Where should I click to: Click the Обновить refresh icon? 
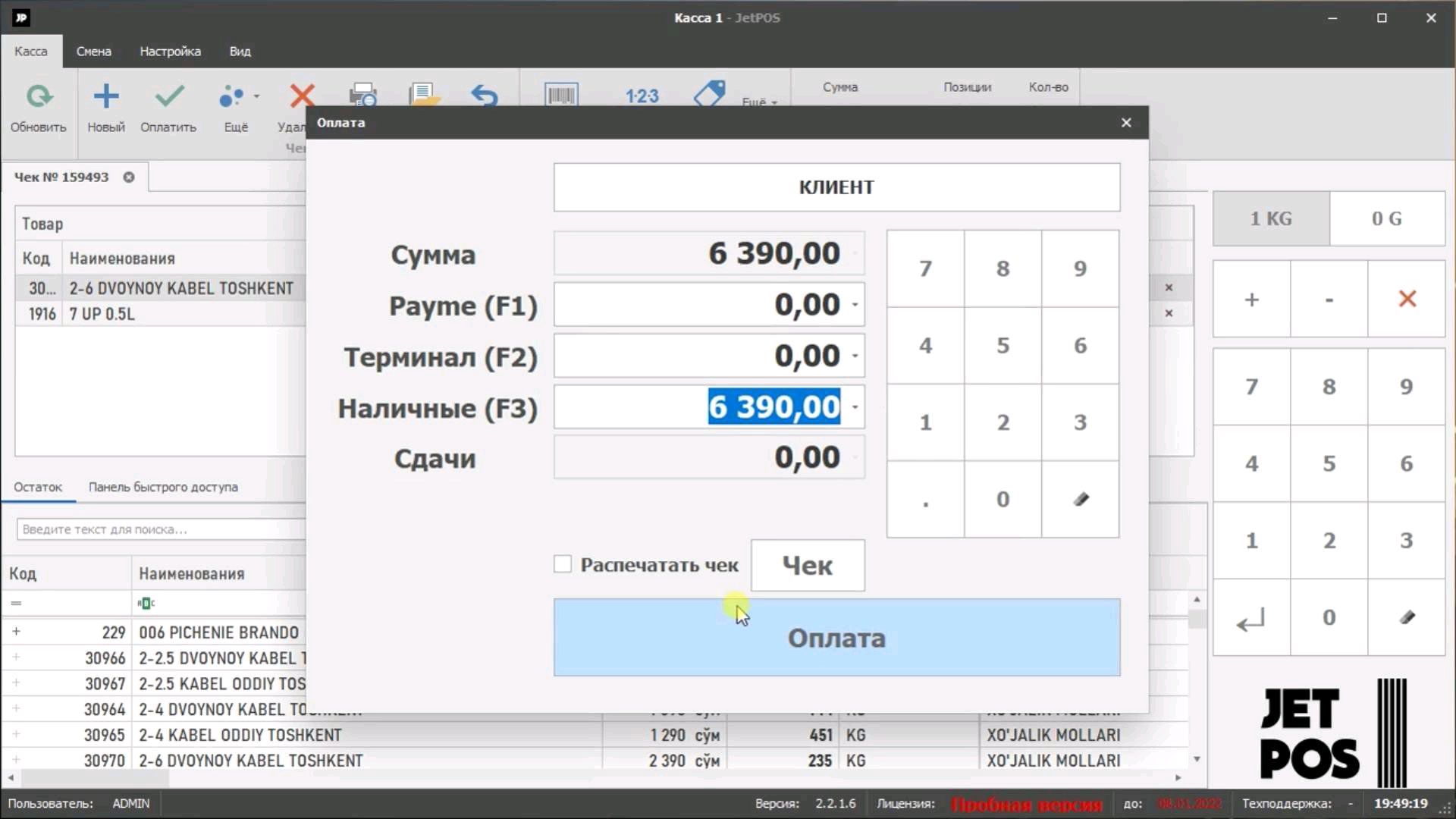[39, 97]
